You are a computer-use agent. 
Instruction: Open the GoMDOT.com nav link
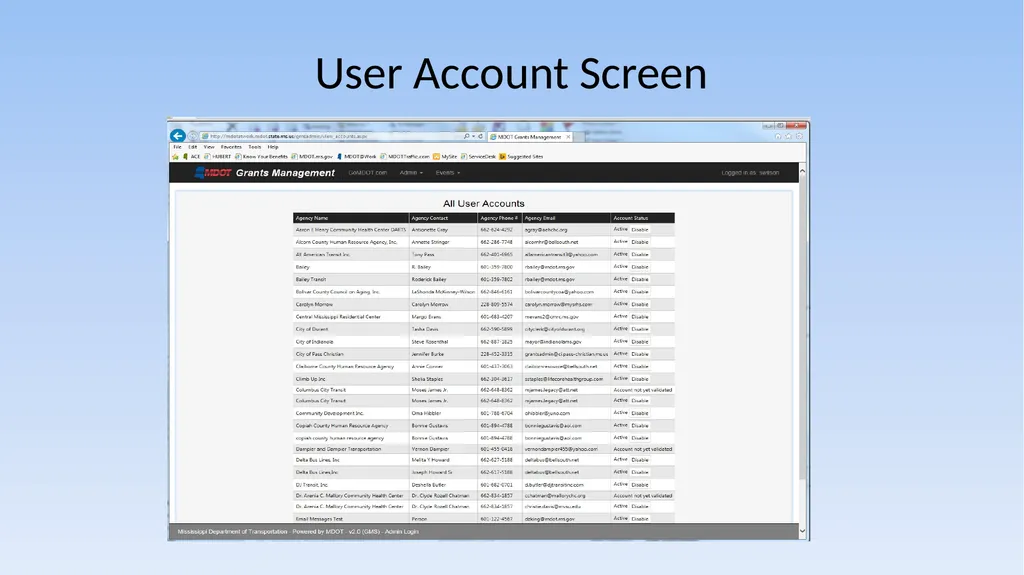368,172
